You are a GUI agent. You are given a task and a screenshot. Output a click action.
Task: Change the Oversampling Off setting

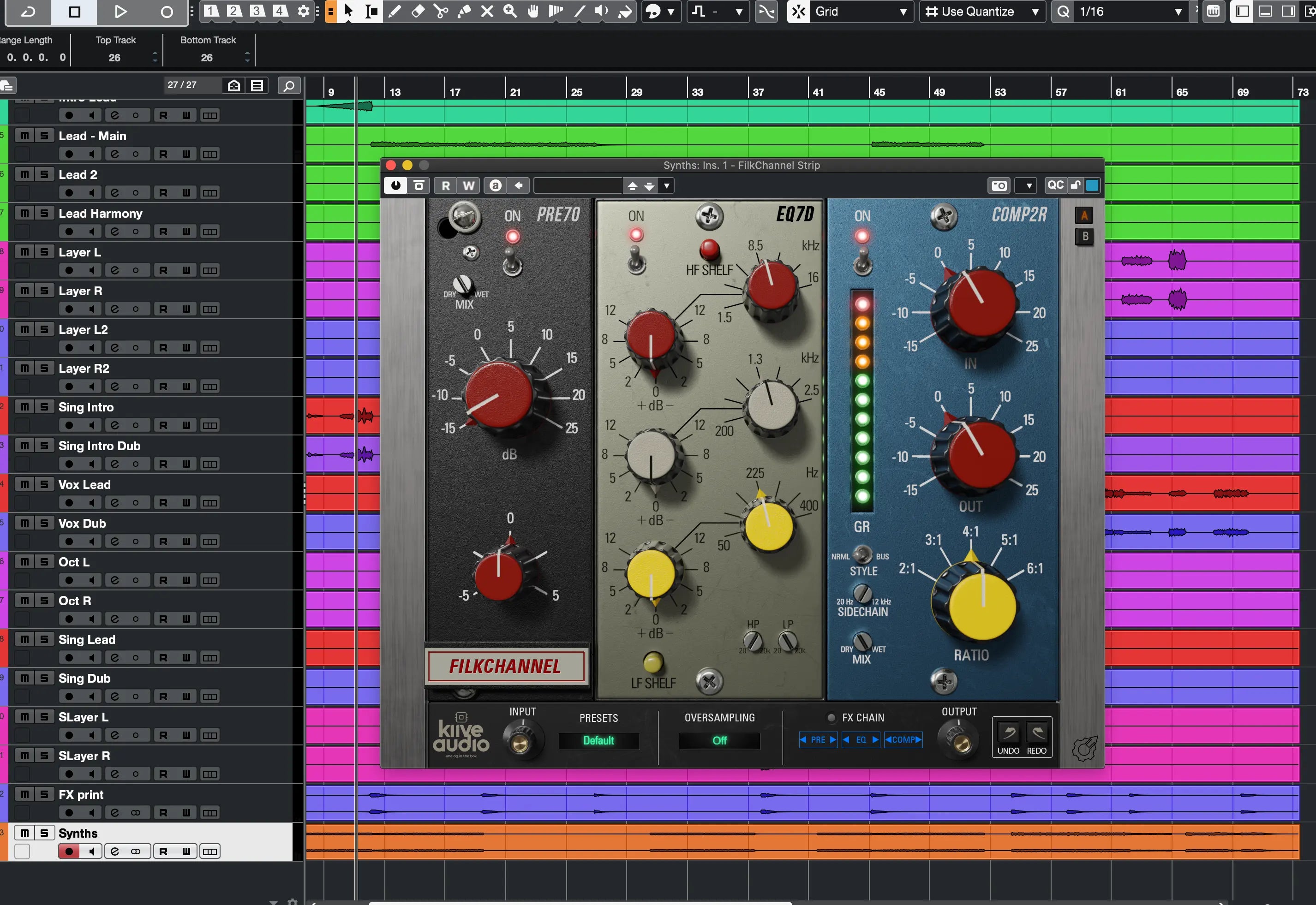click(719, 740)
